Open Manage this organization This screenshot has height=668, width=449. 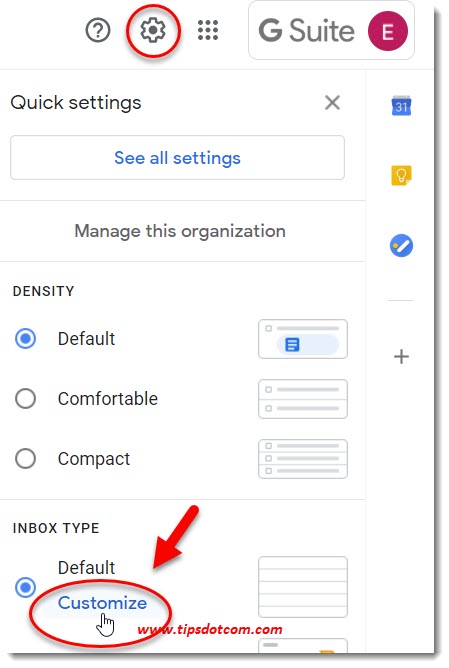tap(180, 231)
